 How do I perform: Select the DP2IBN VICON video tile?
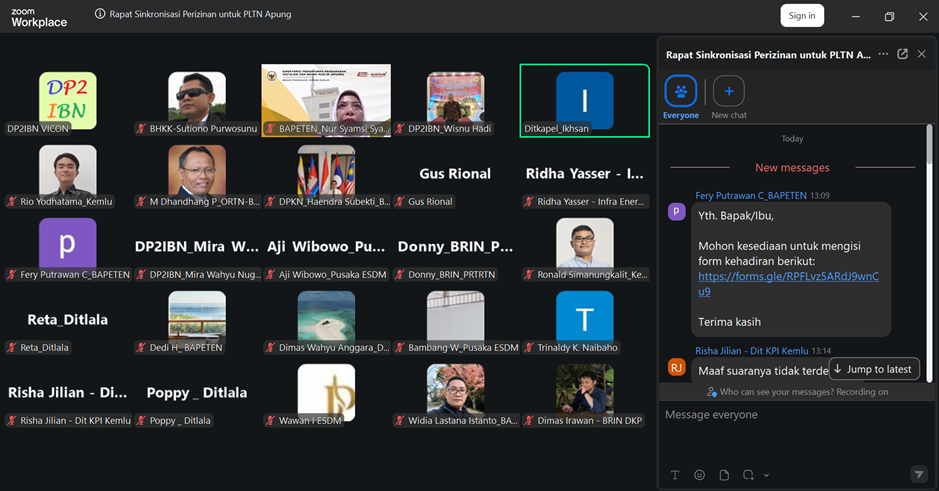point(68,101)
